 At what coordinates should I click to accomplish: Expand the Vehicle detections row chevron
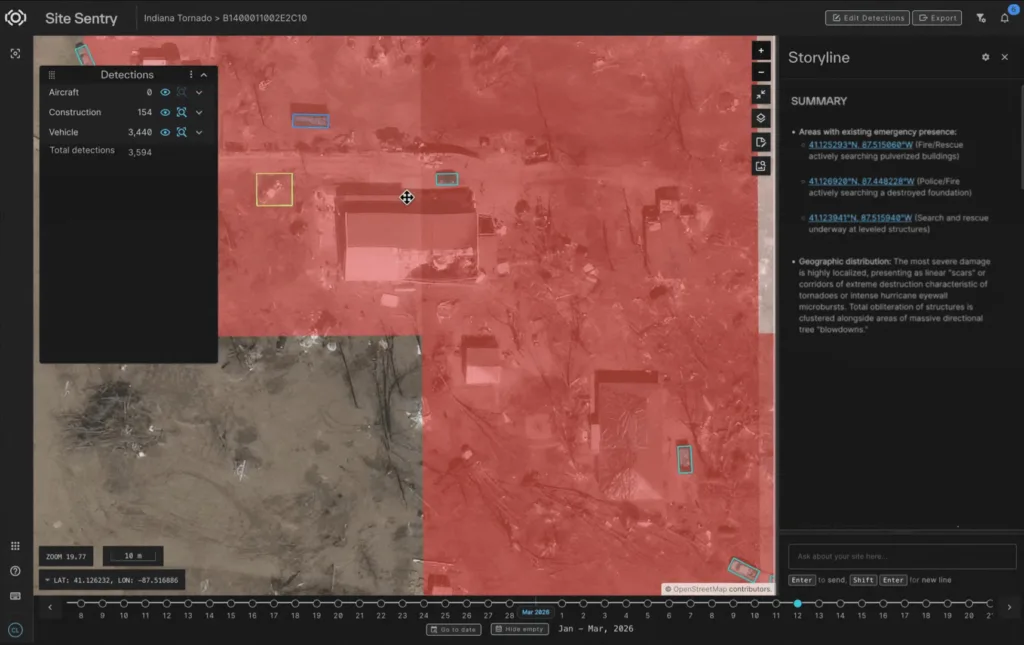[x=199, y=132]
